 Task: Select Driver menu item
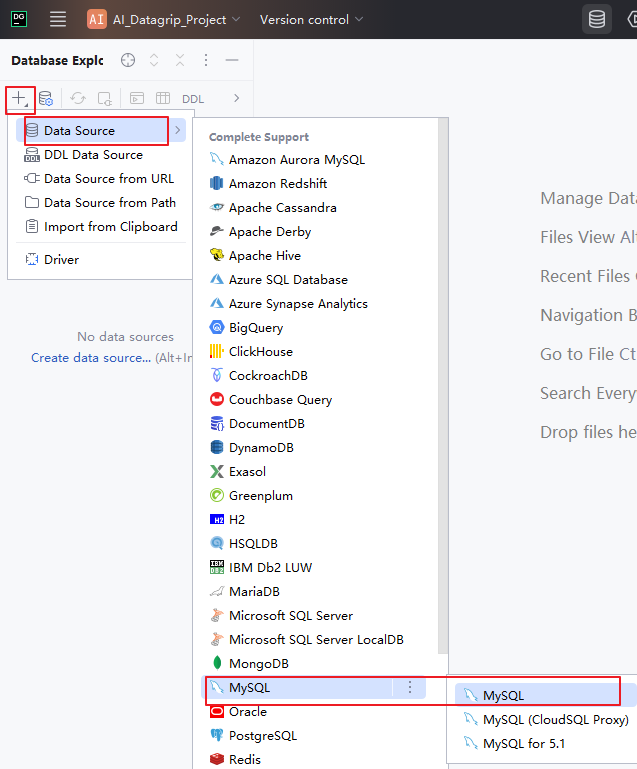101,259
